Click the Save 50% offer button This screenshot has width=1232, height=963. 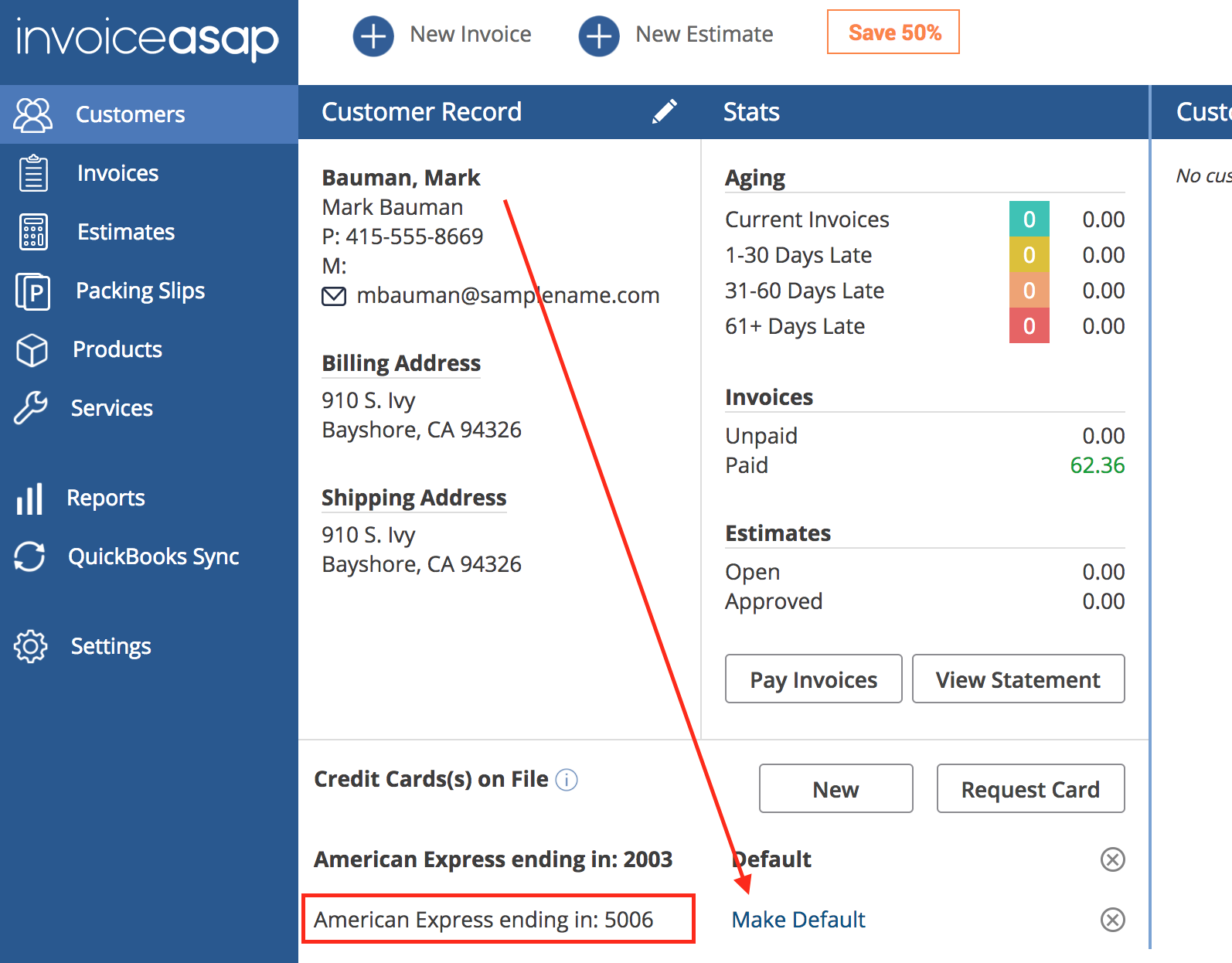pos(893,32)
